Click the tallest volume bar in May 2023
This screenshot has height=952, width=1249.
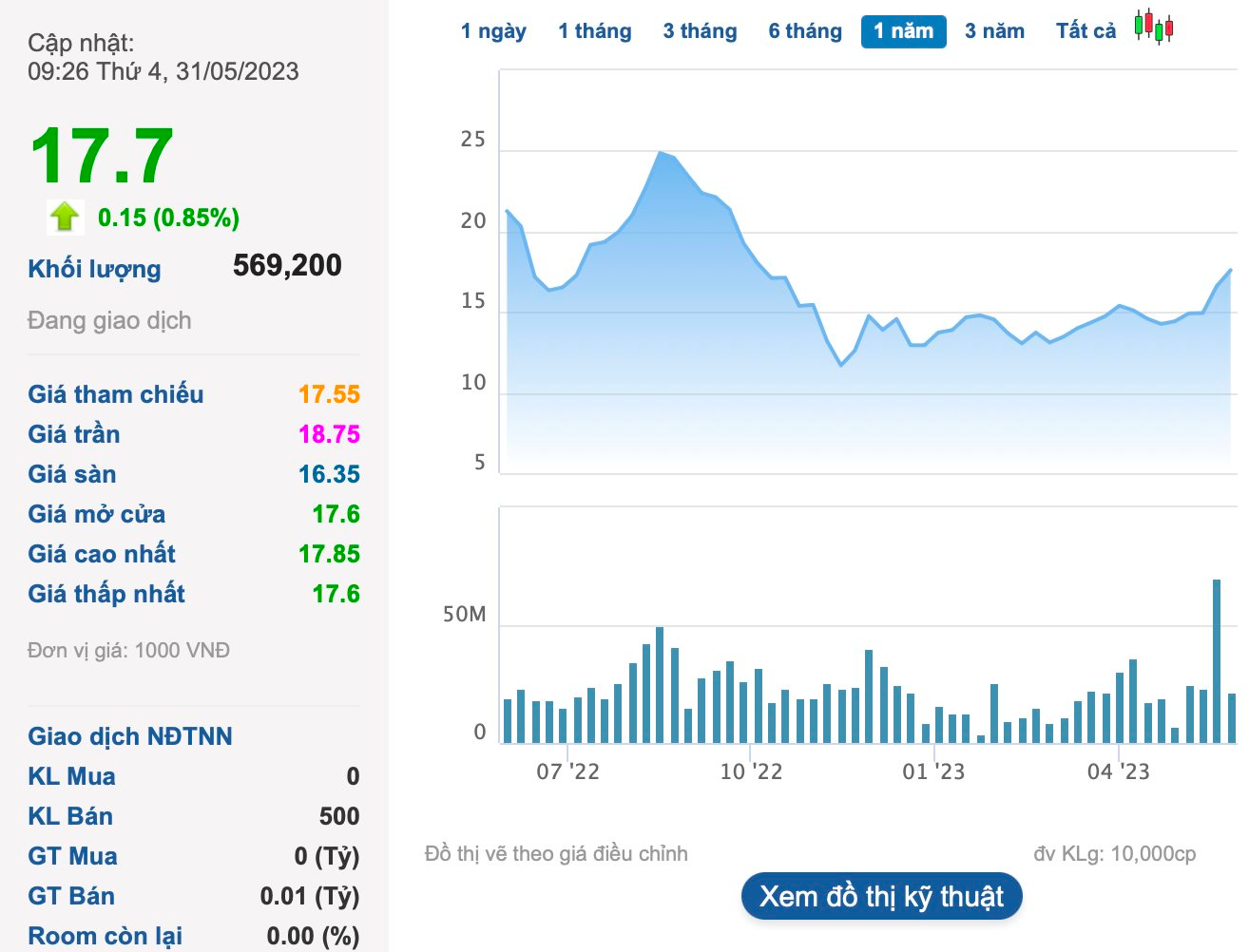(x=1217, y=661)
